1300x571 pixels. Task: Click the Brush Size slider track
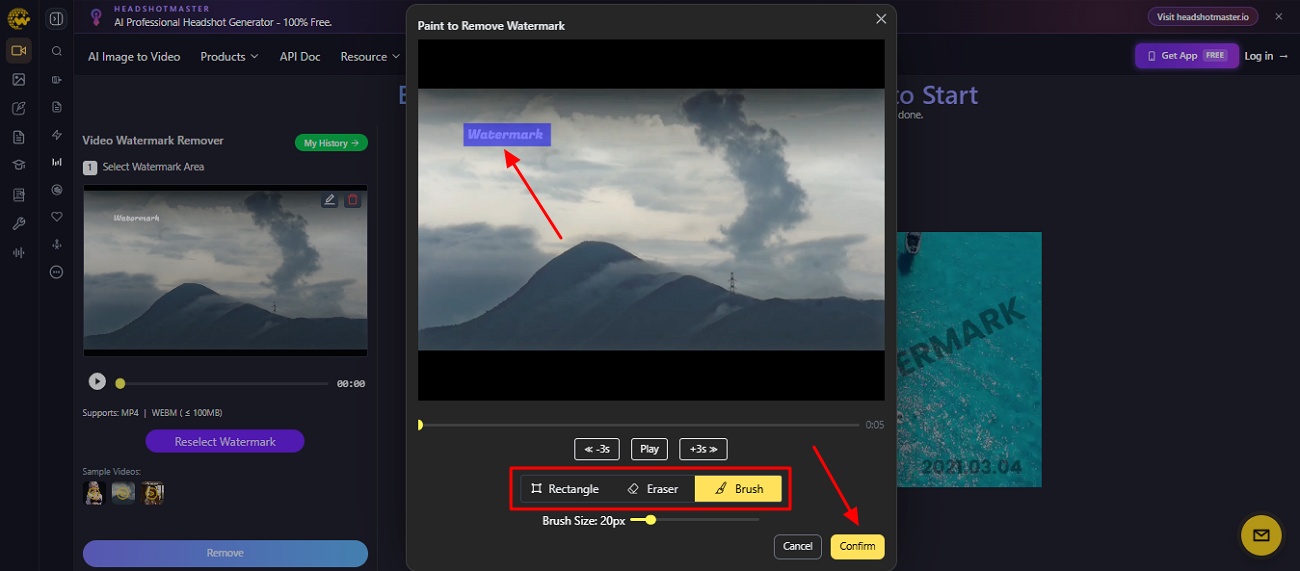click(695, 520)
